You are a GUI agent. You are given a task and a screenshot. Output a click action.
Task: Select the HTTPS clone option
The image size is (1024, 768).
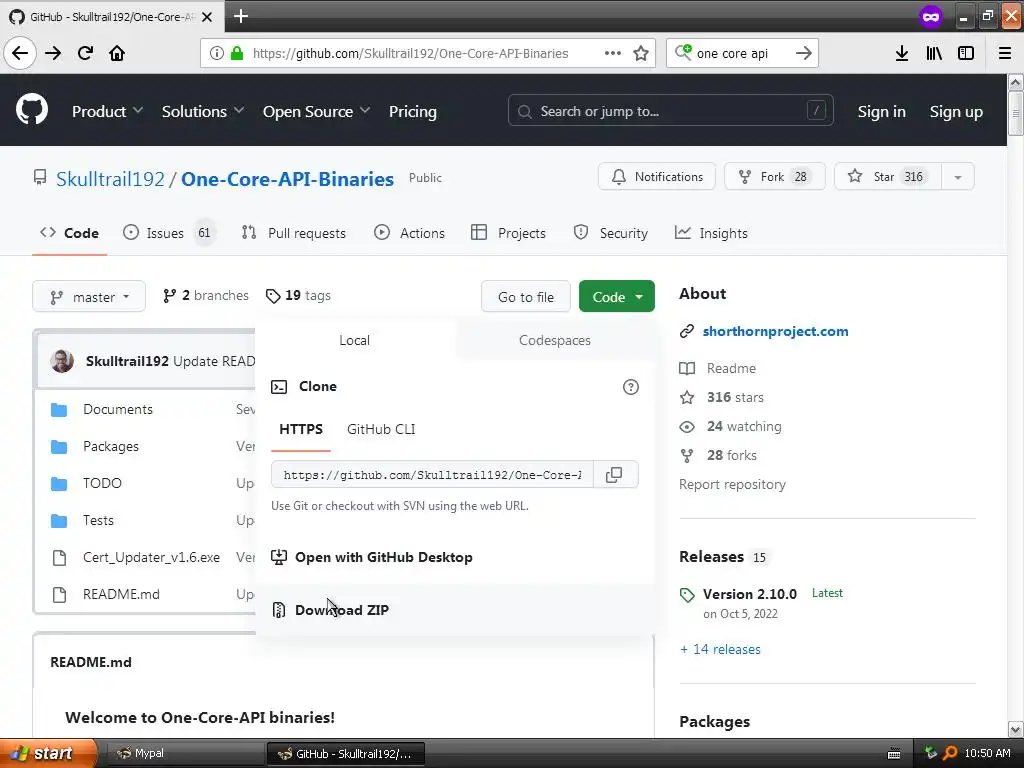pyautogui.click(x=301, y=429)
